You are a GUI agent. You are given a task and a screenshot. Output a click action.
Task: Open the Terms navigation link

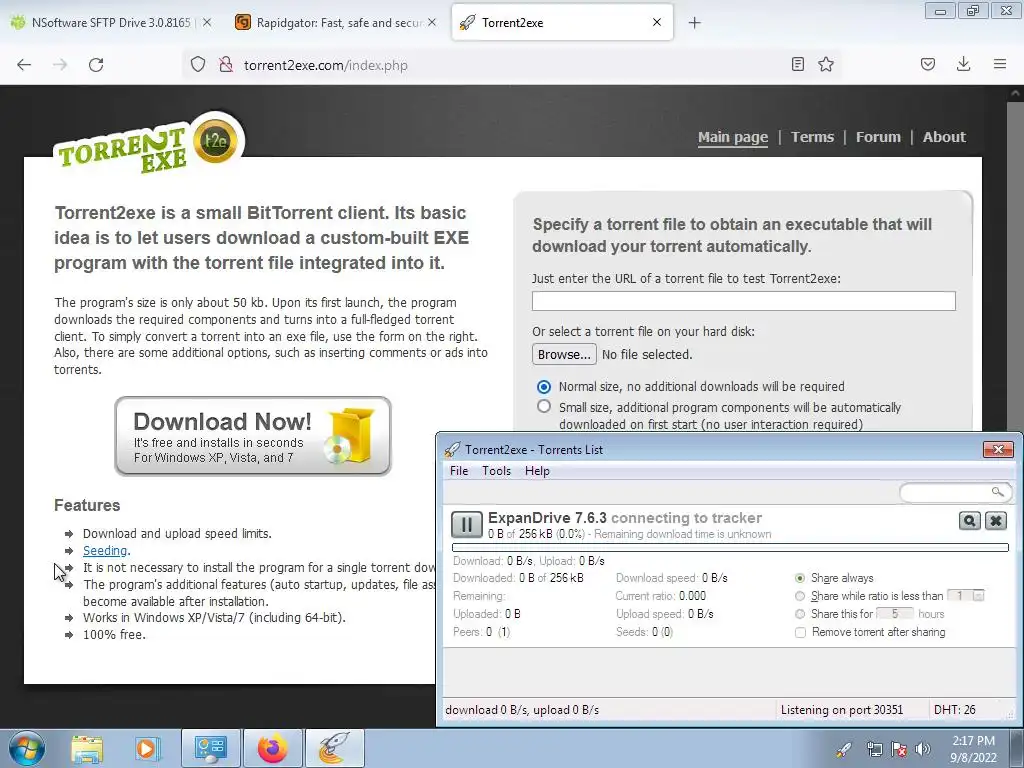[812, 137]
